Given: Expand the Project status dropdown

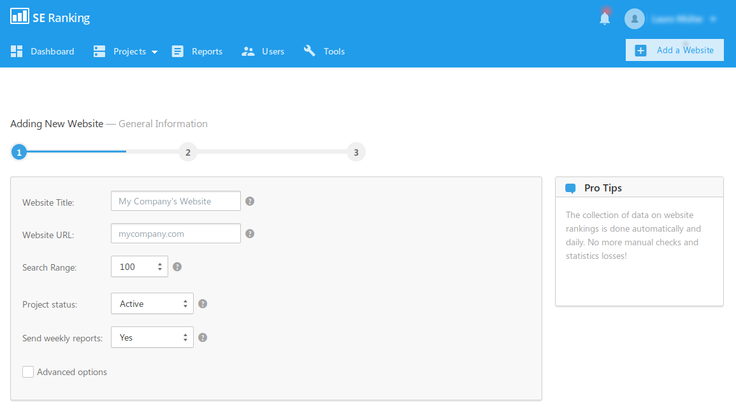Looking at the screenshot, I should 151,304.
